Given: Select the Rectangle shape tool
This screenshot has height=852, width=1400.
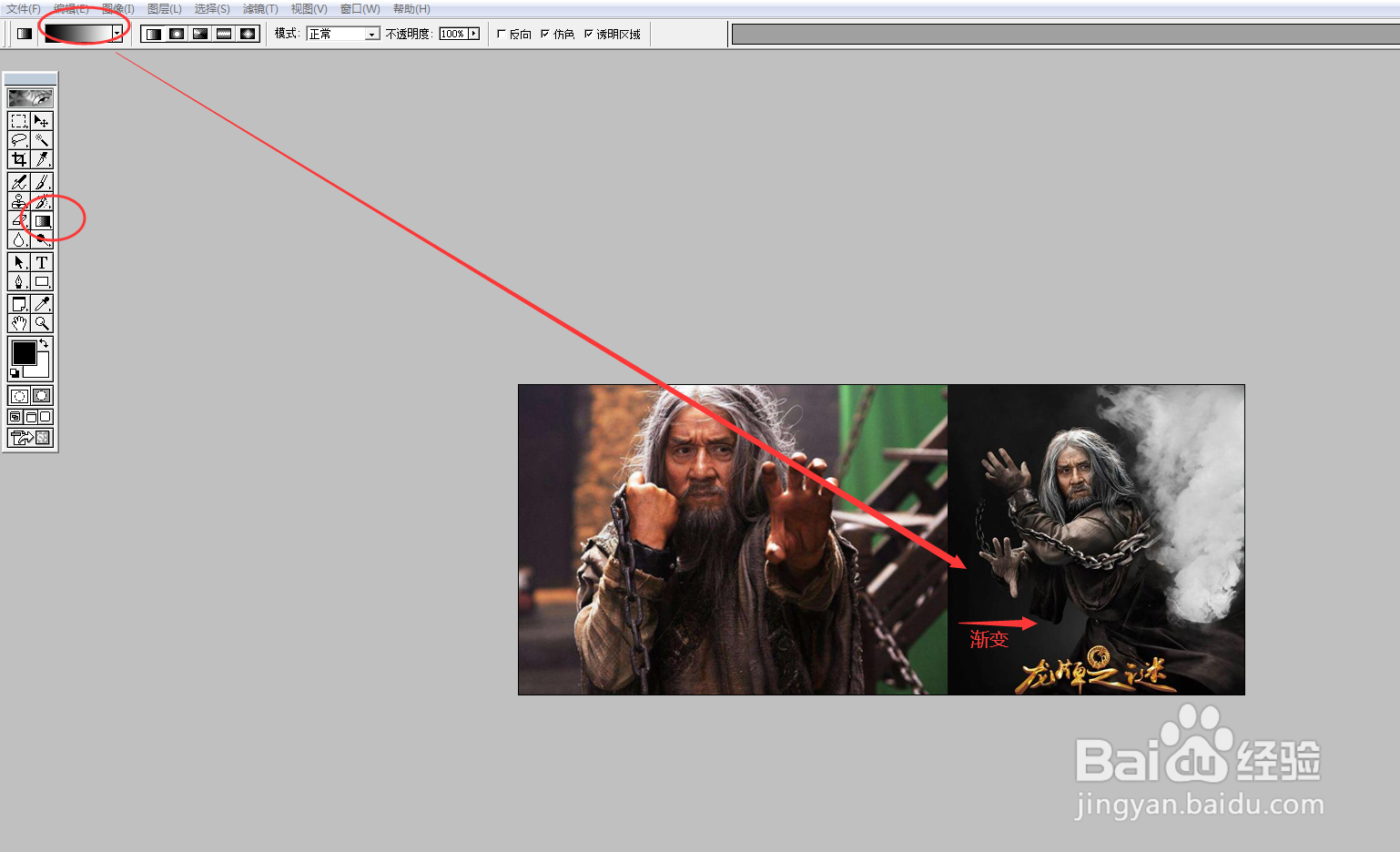Looking at the screenshot, I should (42, 282).
